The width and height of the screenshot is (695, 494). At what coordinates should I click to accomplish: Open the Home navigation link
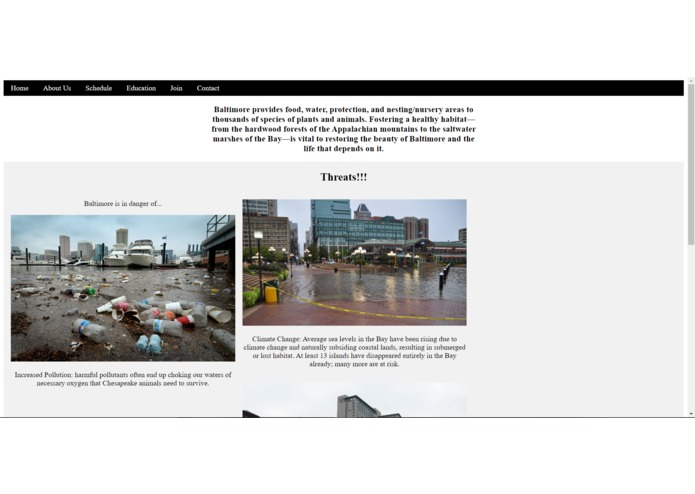20,88
